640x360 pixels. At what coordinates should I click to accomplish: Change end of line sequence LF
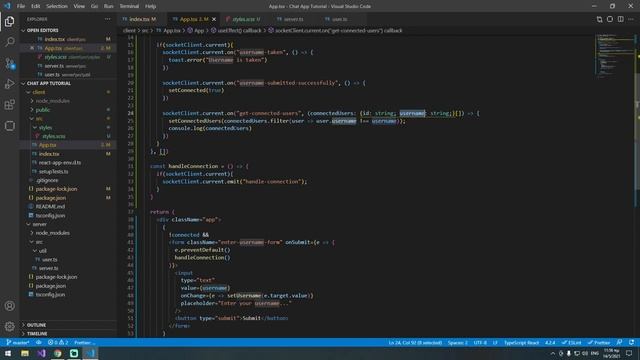pos(495,342)
